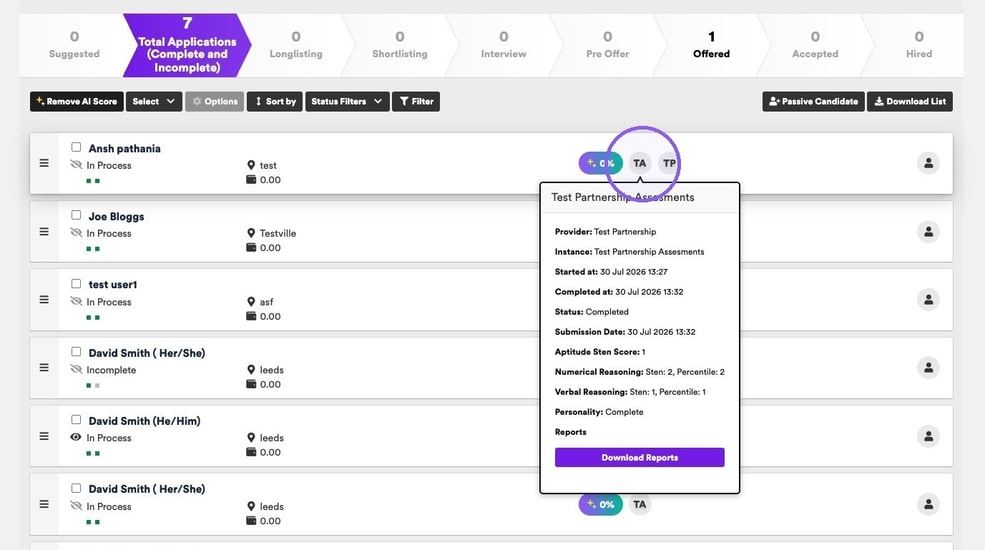Expand the Status Filters dropdown

(x=347, y=101)
